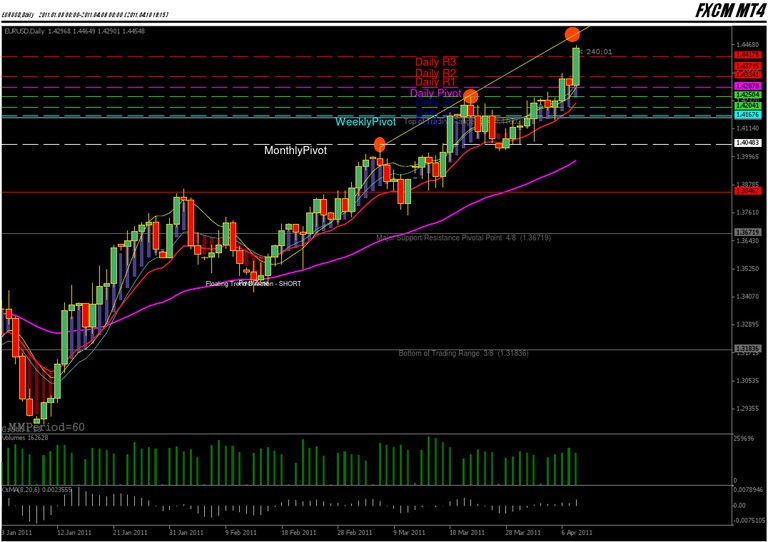Click the EURUSD,Daily OHLC header inside chart
The height and width of the screenshot is (542, 768).
[x=74, y=31]
